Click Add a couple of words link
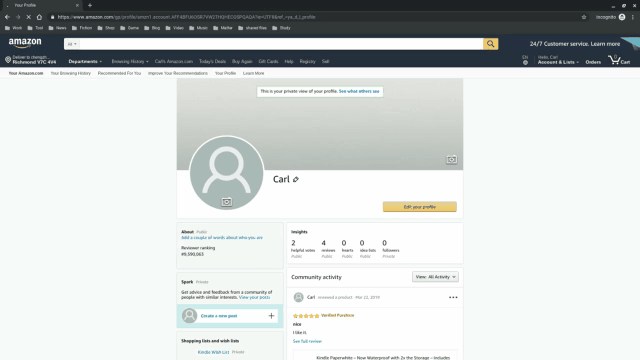640x360 pixels. point(222,238)
